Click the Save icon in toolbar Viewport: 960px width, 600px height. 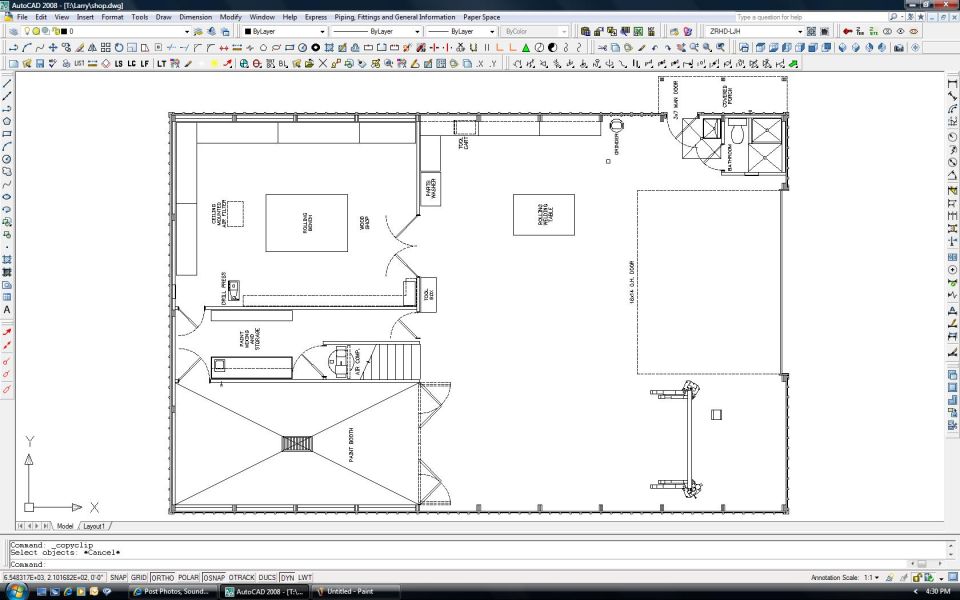(40, 63)
